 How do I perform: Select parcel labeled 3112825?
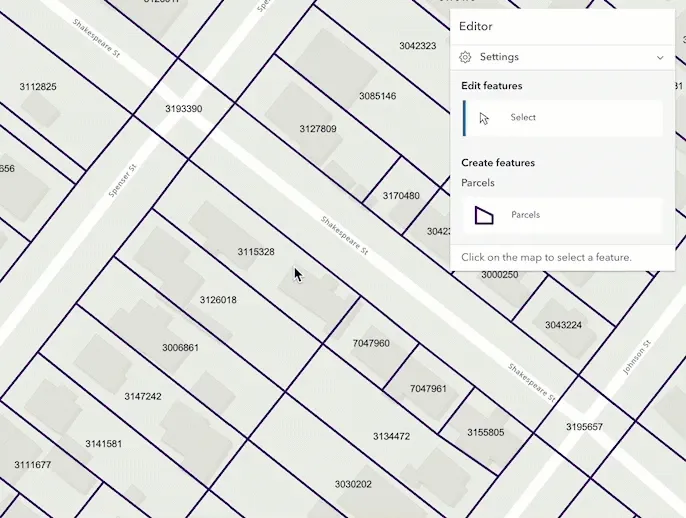38,87
